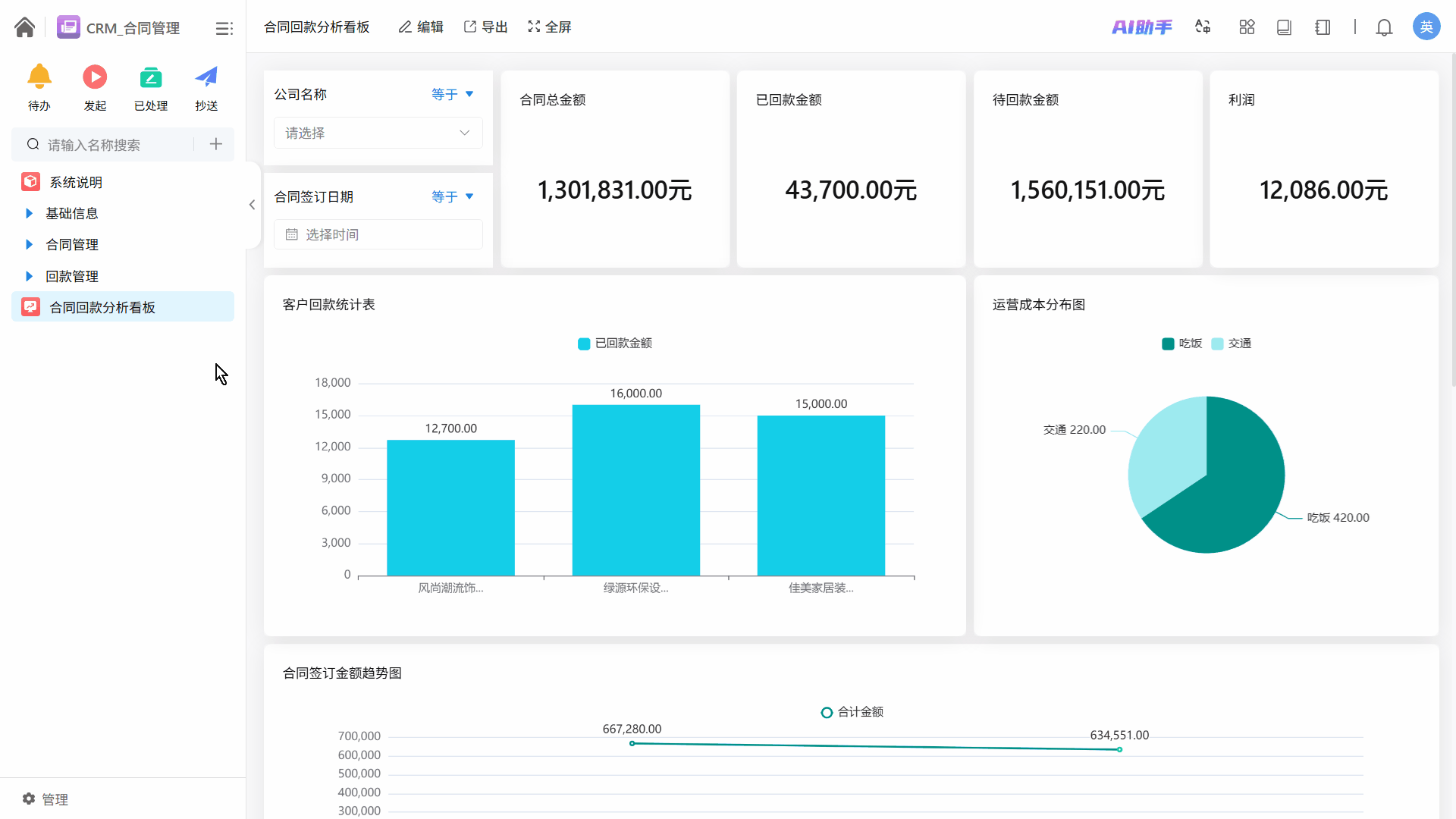
Task: Toggle 吃饭 legend in pie chart
Action: tap(1181, 344)
